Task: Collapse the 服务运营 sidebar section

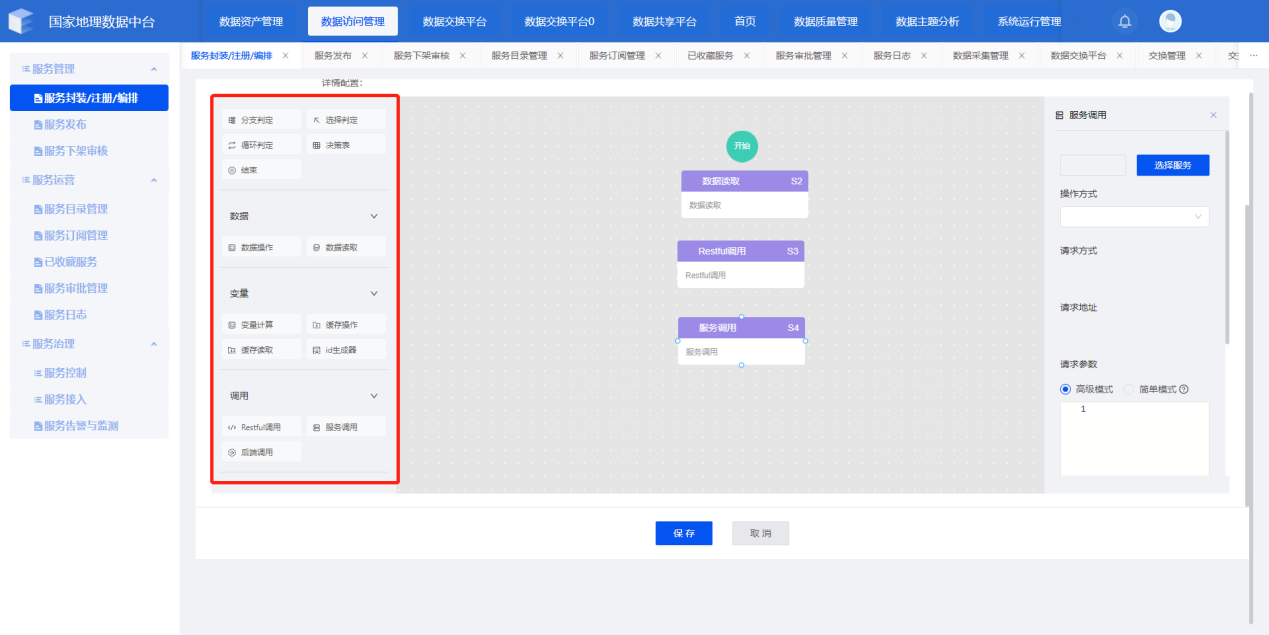Action: pyautogui.click(x=153, y=180)
